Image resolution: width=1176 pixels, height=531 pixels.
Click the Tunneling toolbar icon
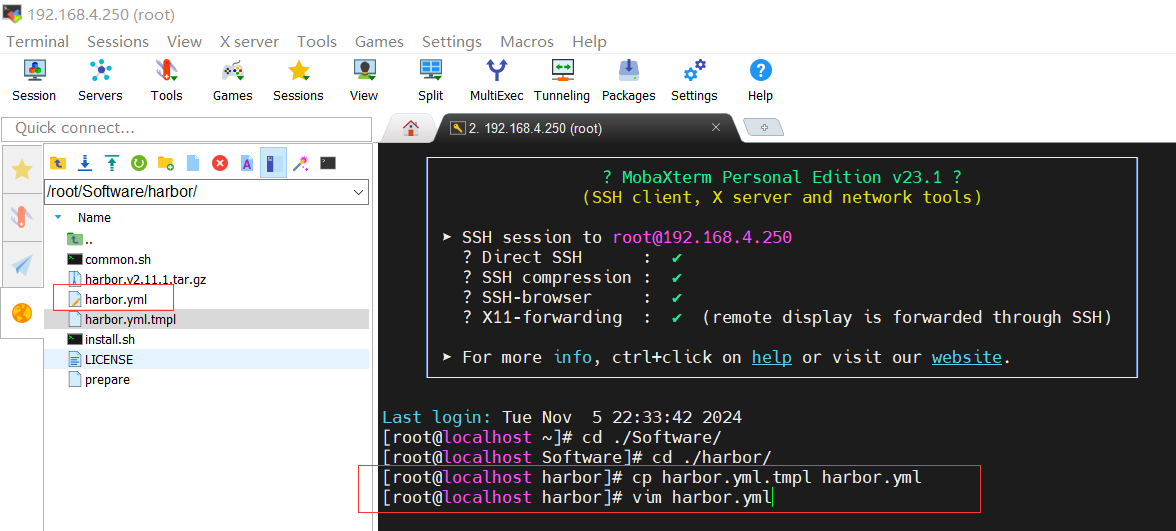562,80
